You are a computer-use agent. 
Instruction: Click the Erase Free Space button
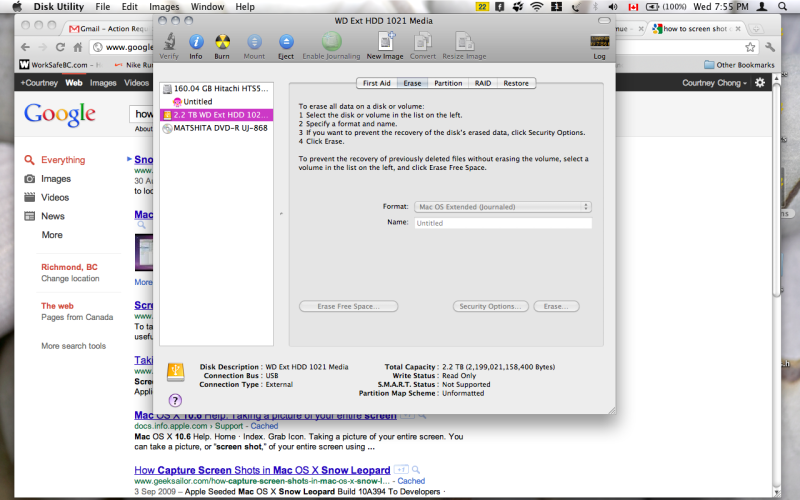348,306
